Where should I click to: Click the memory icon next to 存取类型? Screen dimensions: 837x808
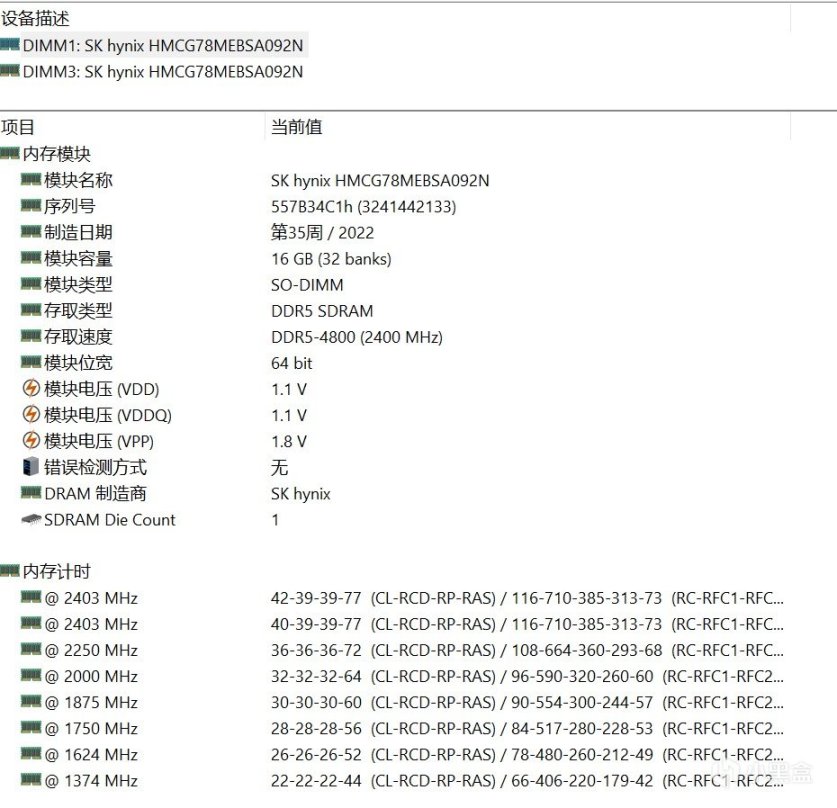point(31,310)
